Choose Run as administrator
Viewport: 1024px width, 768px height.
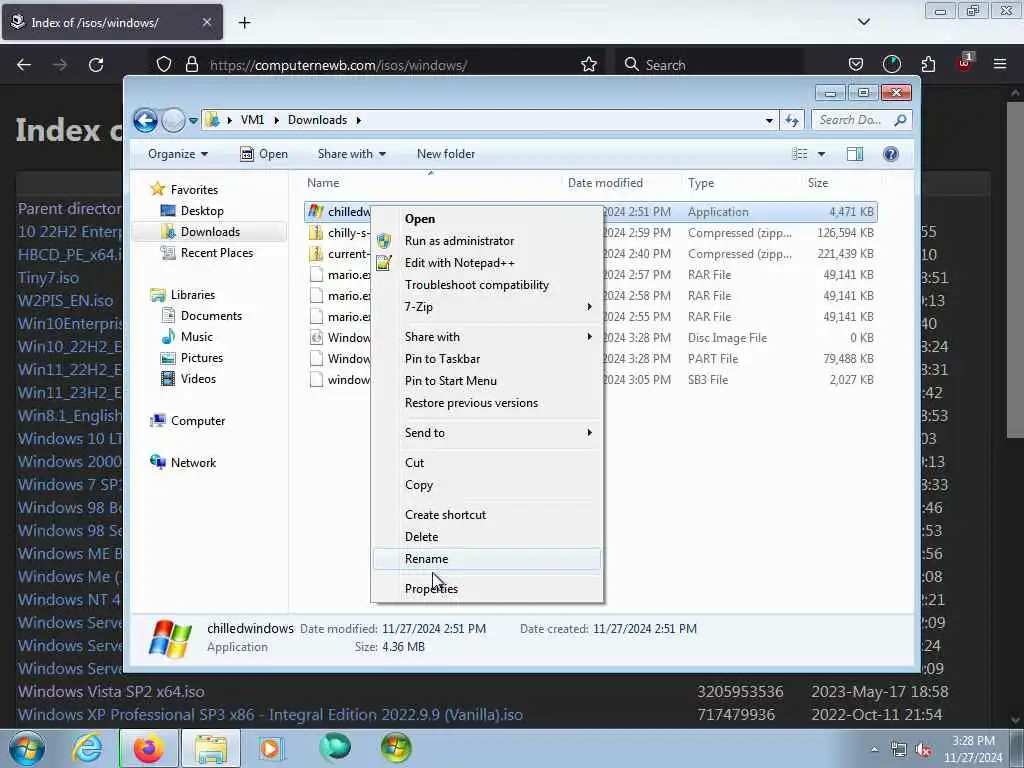(487, 241)
